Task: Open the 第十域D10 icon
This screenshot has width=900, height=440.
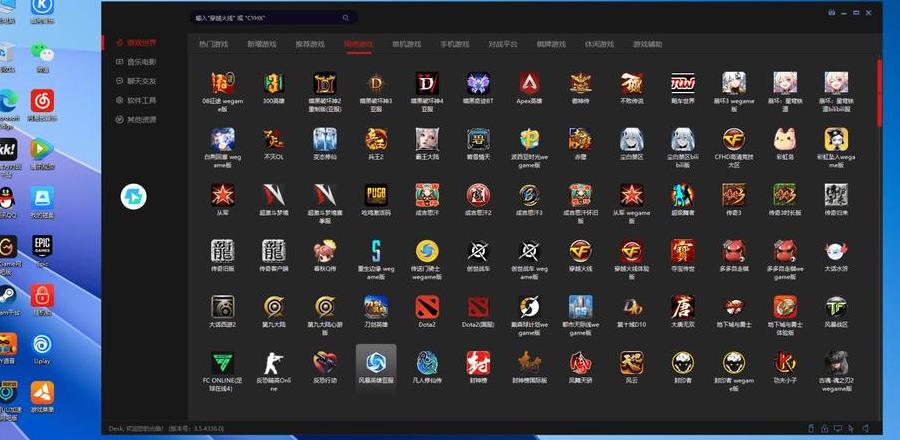Action: [631, 307]
